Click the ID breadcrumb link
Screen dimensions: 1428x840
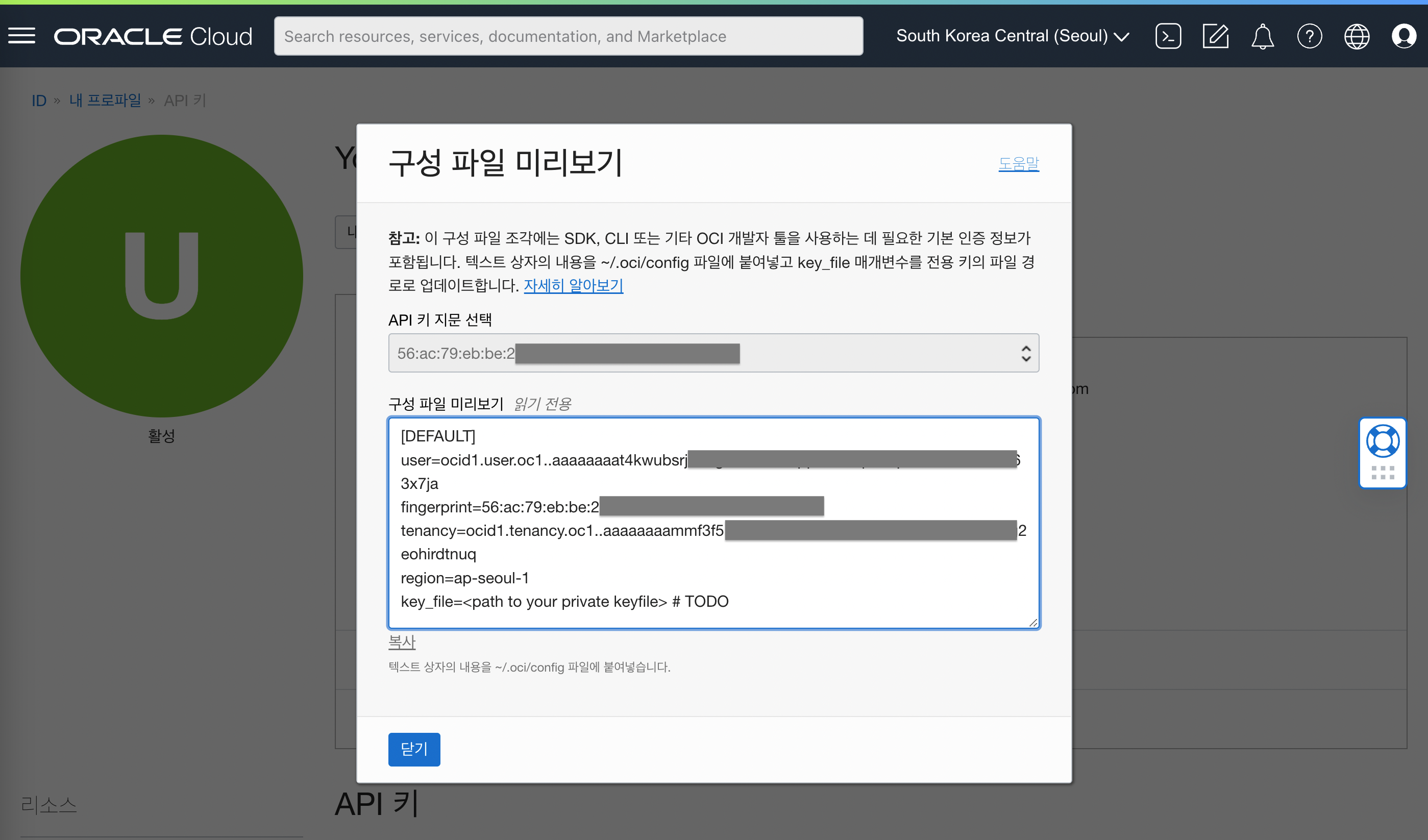[39, 101]
